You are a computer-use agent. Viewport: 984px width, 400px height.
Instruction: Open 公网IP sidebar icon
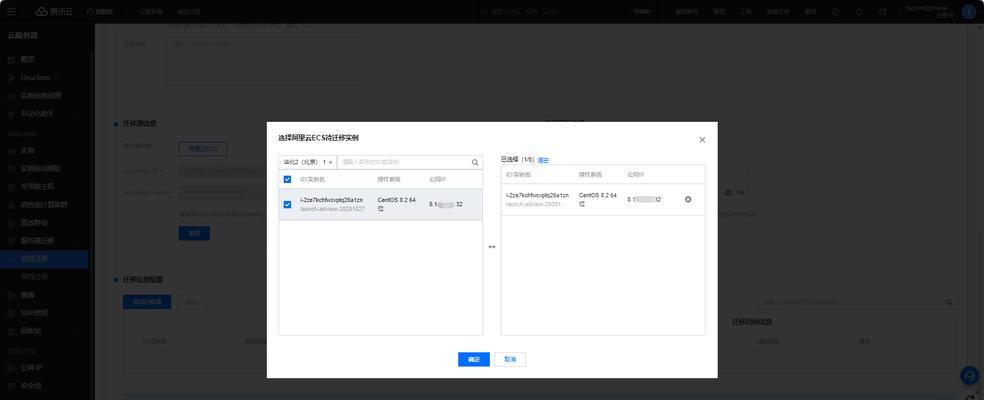click(11, 367)
